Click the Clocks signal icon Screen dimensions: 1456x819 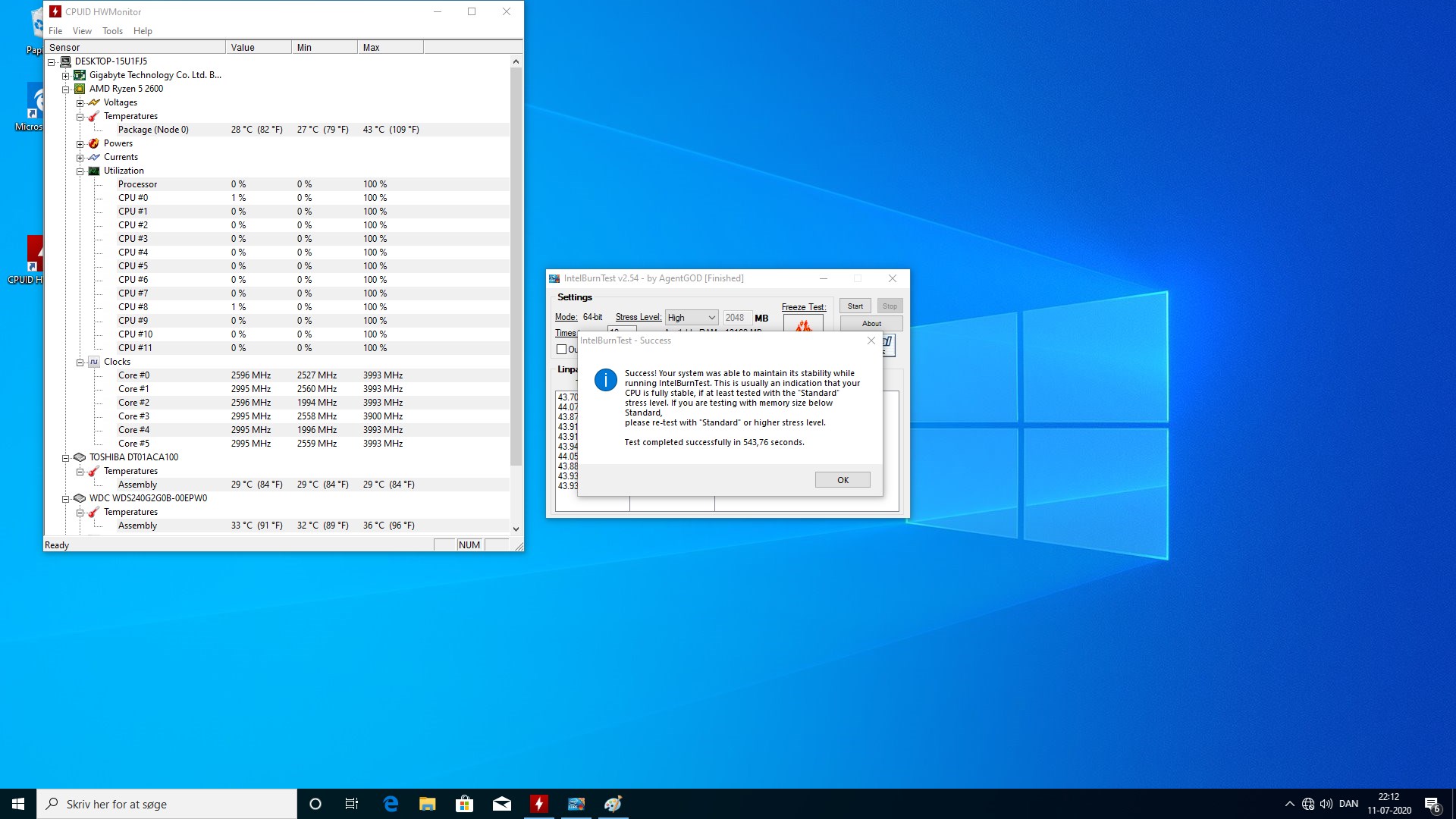pos(94,362)
